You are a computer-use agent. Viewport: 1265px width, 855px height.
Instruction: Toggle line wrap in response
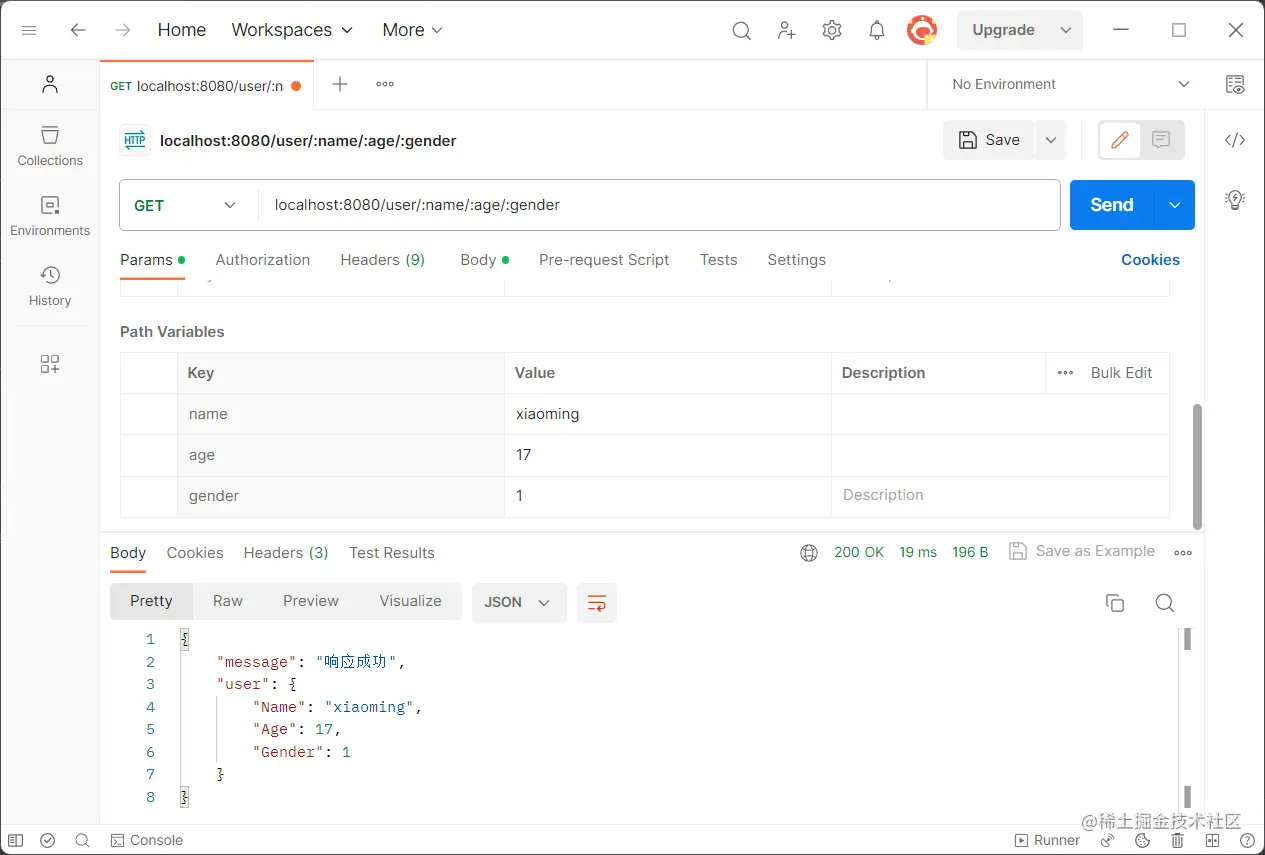[x=597, y=603]
